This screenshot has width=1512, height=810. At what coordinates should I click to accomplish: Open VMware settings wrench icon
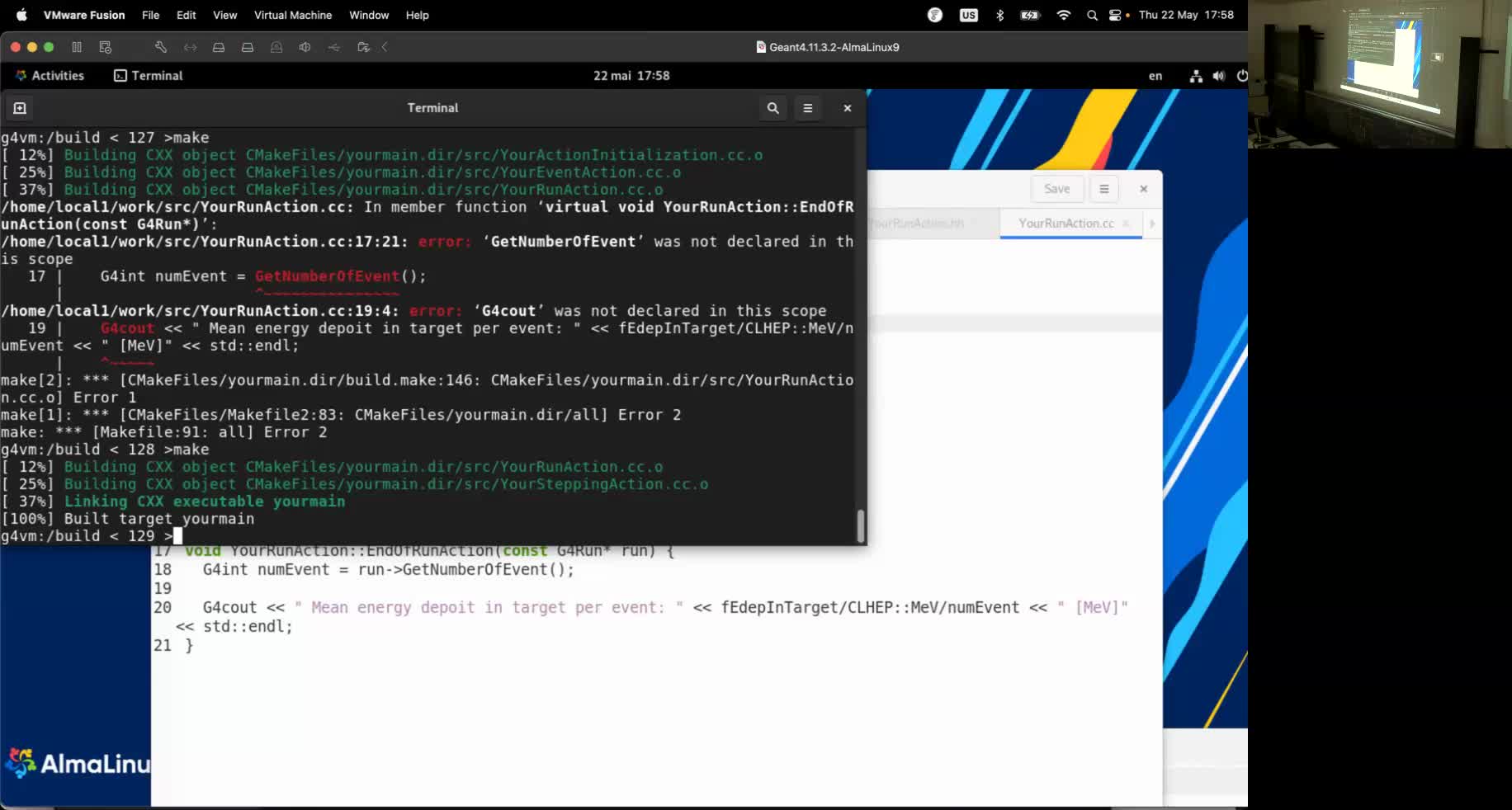point(161,47)
